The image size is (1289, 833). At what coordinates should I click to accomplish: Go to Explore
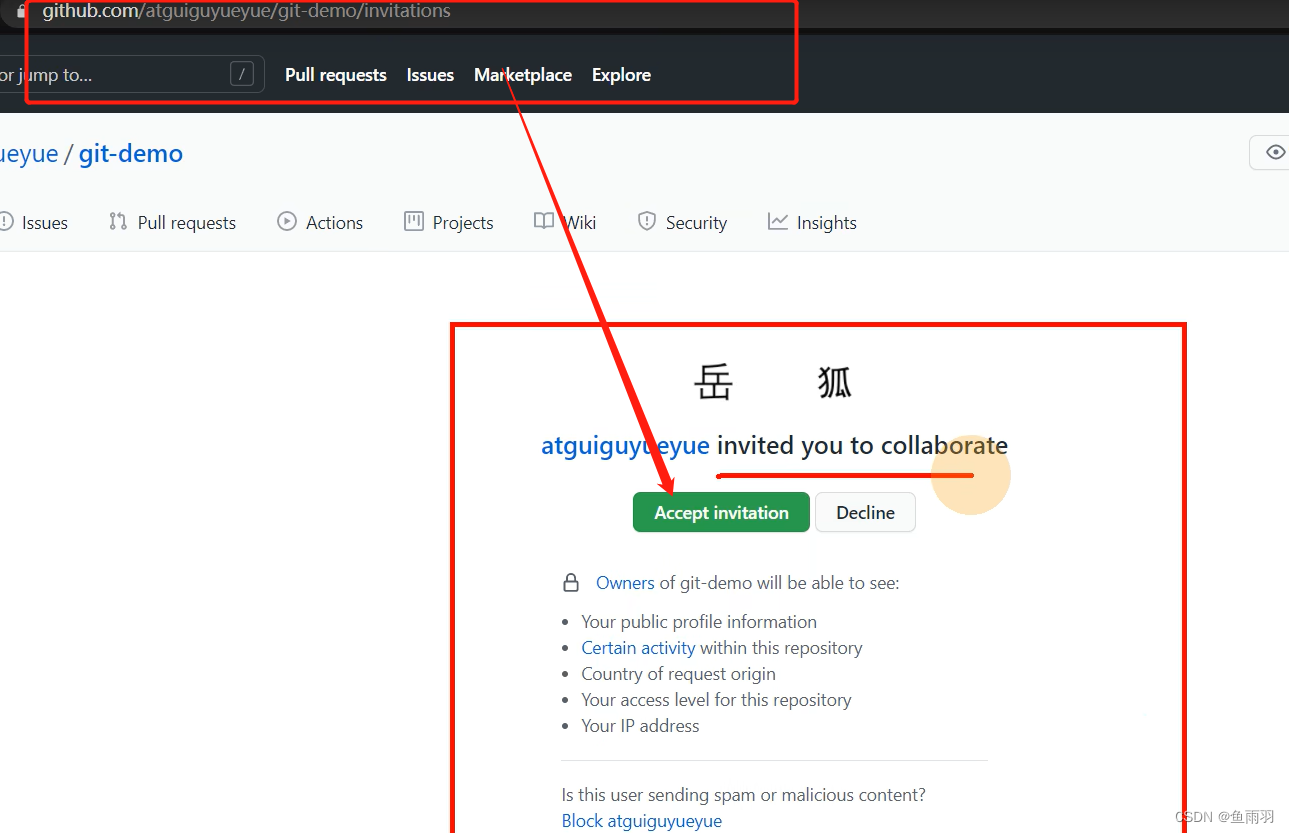point(621,75)
